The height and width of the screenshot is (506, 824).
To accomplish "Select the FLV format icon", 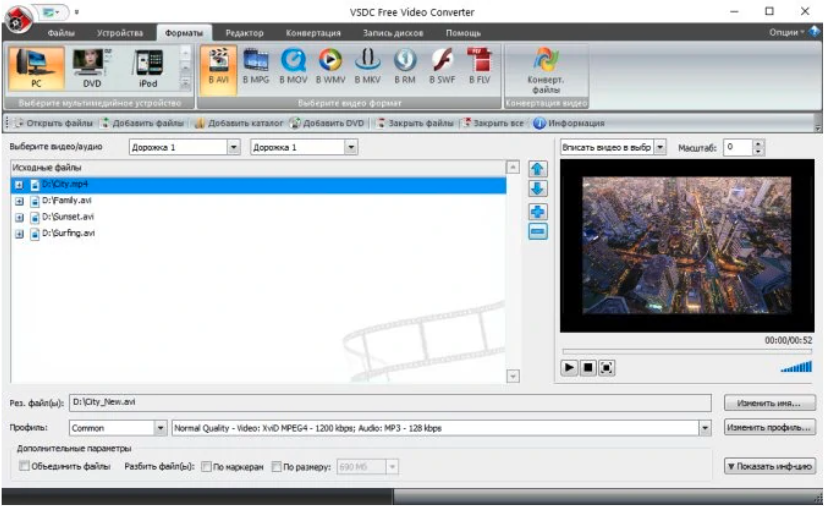I will [479, 65].
